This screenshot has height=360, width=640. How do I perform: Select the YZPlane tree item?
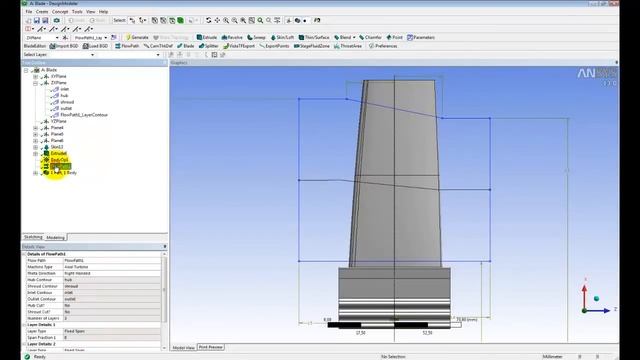[58, 122]
